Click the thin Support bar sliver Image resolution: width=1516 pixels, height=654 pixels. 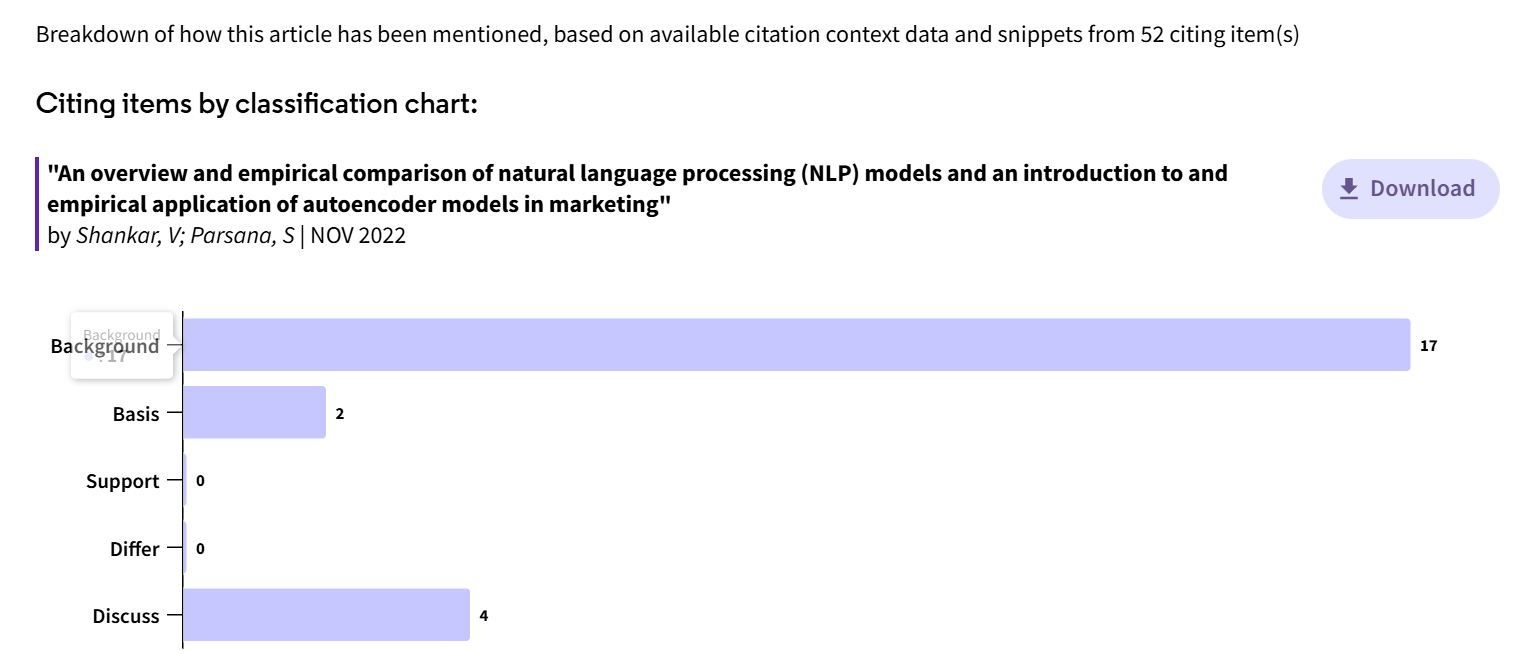[x=185, y=481]
